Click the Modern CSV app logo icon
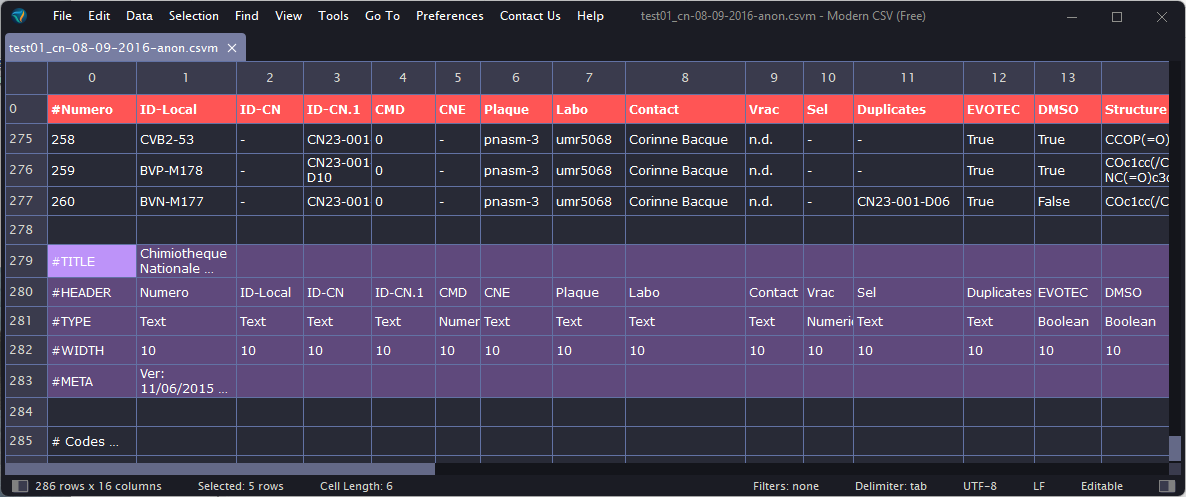This screenshot has height=497, width=1186. [19, 16]
